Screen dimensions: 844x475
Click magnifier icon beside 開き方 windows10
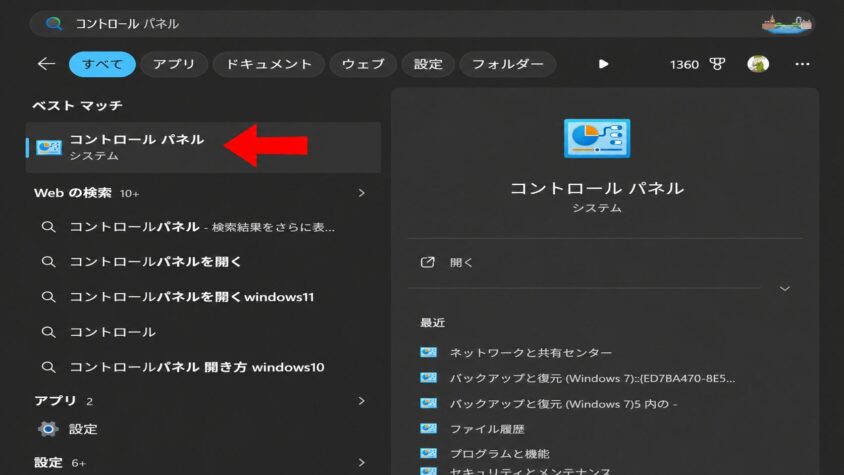[x=48, y=367]
